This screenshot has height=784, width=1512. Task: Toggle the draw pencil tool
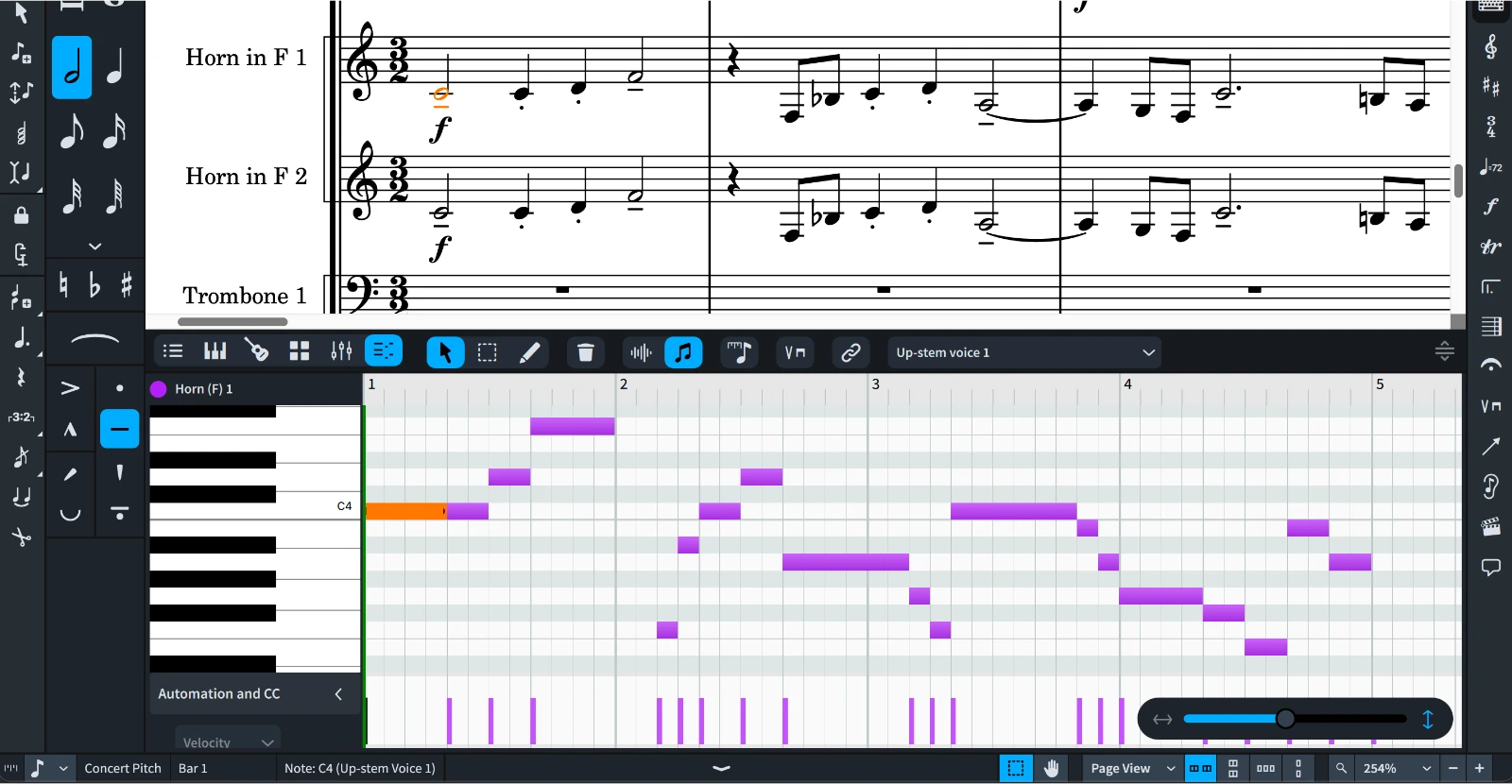tap(530, 352)
